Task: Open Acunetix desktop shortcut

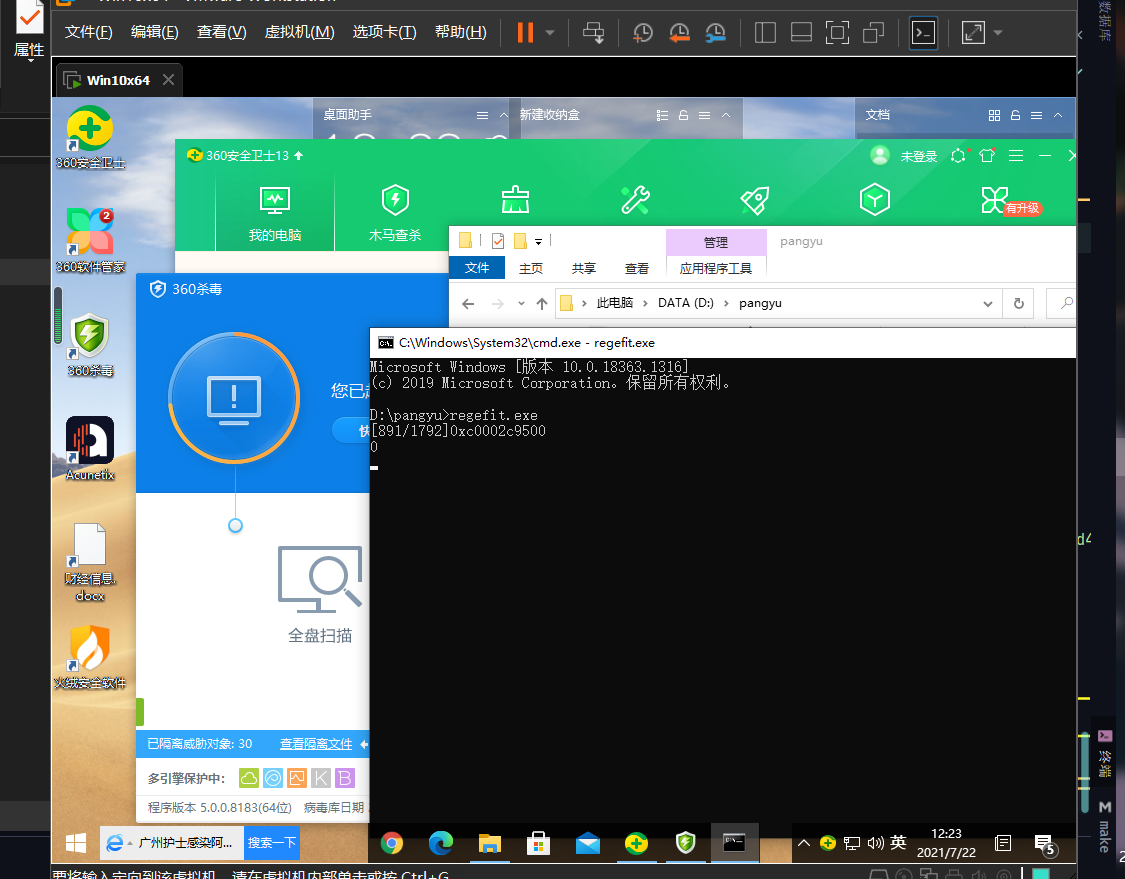Action: click(x=90, y=448)
